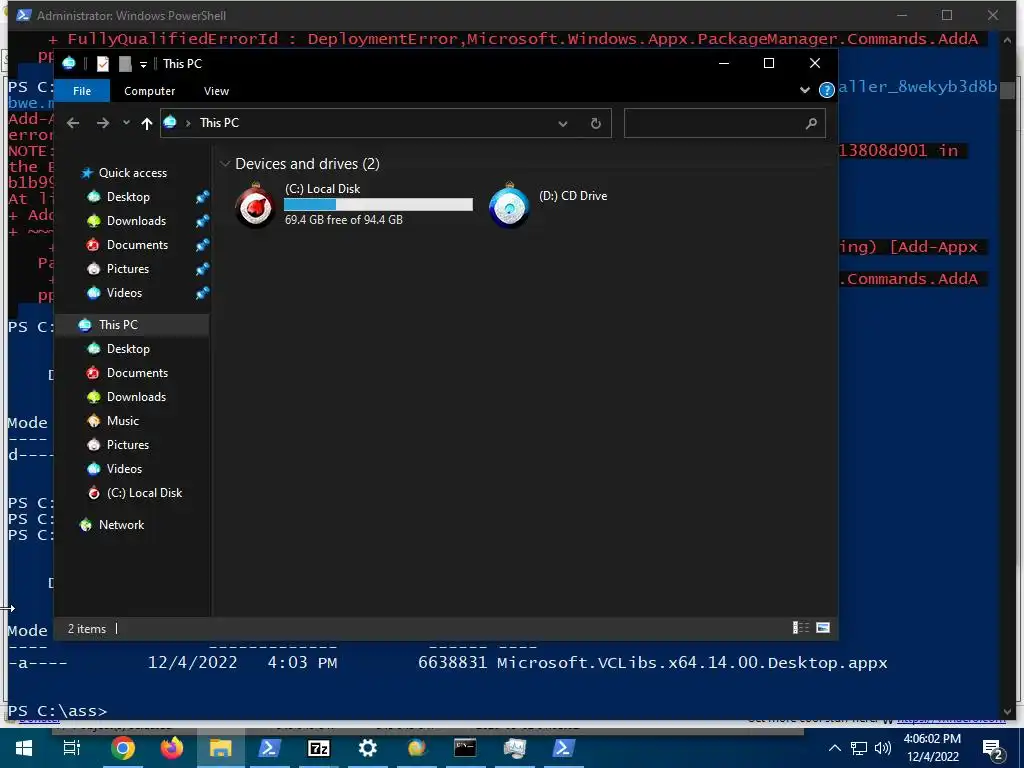This screenshot has width=1024, height=768.
Task: Switch to Details view layout icon
Action: (801, 628)
